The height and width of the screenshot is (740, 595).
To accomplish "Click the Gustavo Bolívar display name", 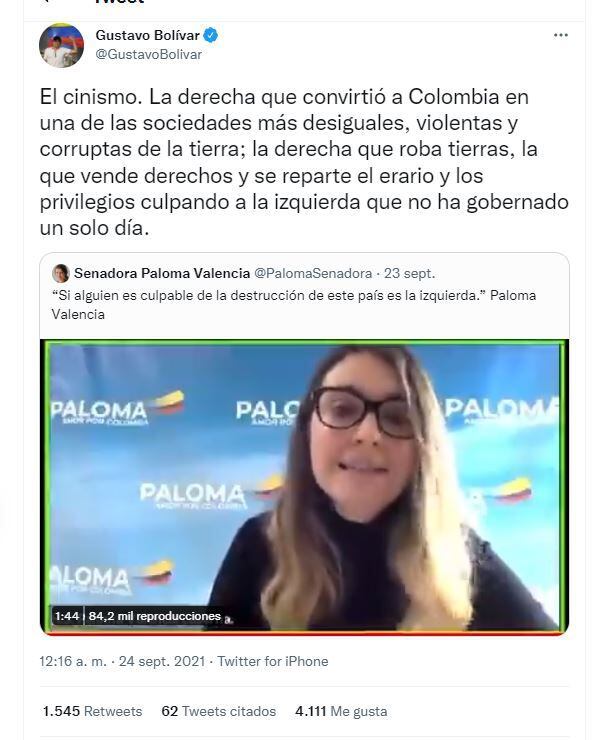I will [147, 35].
